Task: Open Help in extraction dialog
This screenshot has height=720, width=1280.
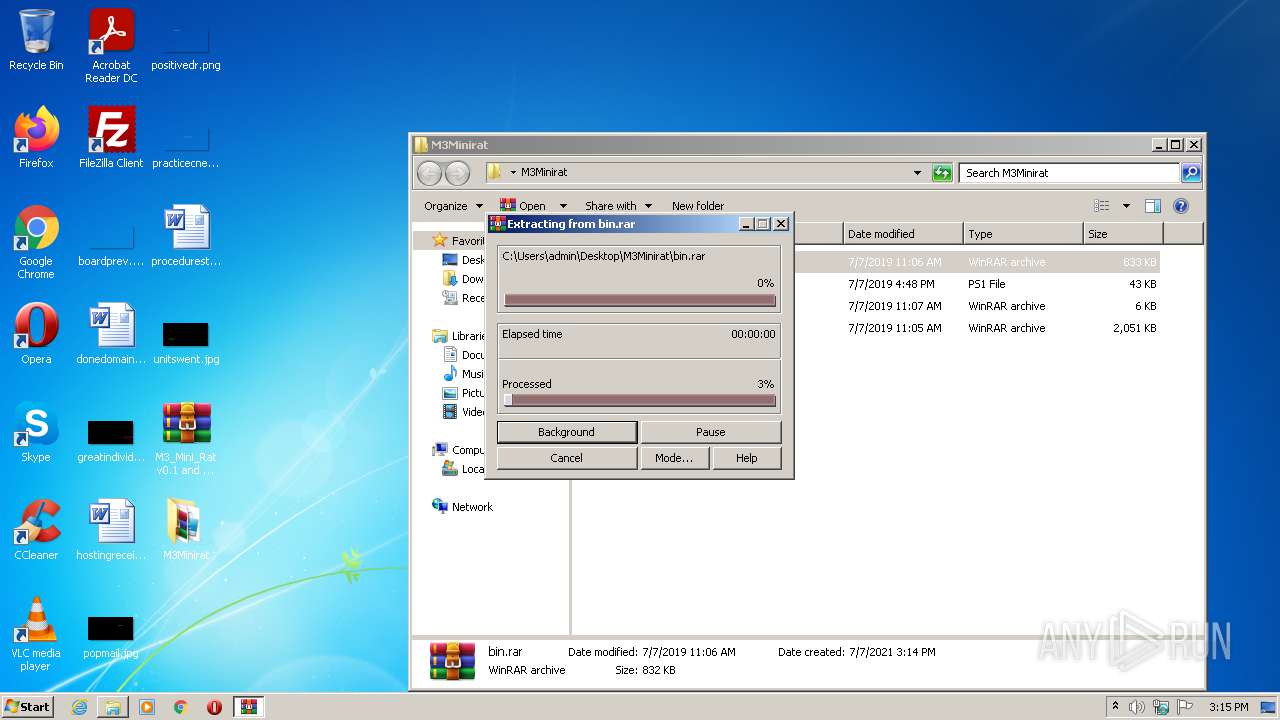Action: pos(746,458)
